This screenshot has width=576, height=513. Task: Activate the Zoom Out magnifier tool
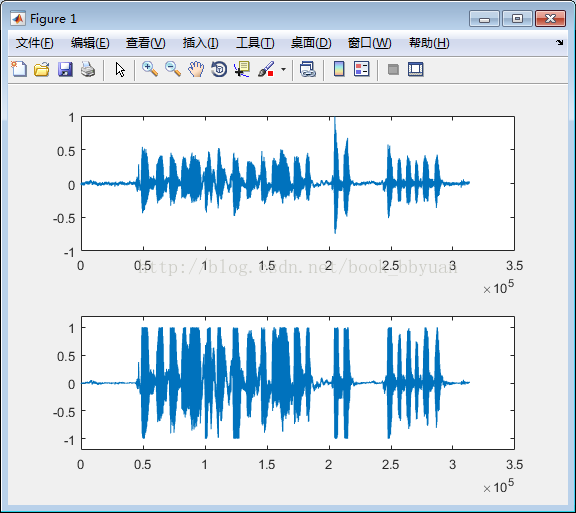tap(173, 69)
